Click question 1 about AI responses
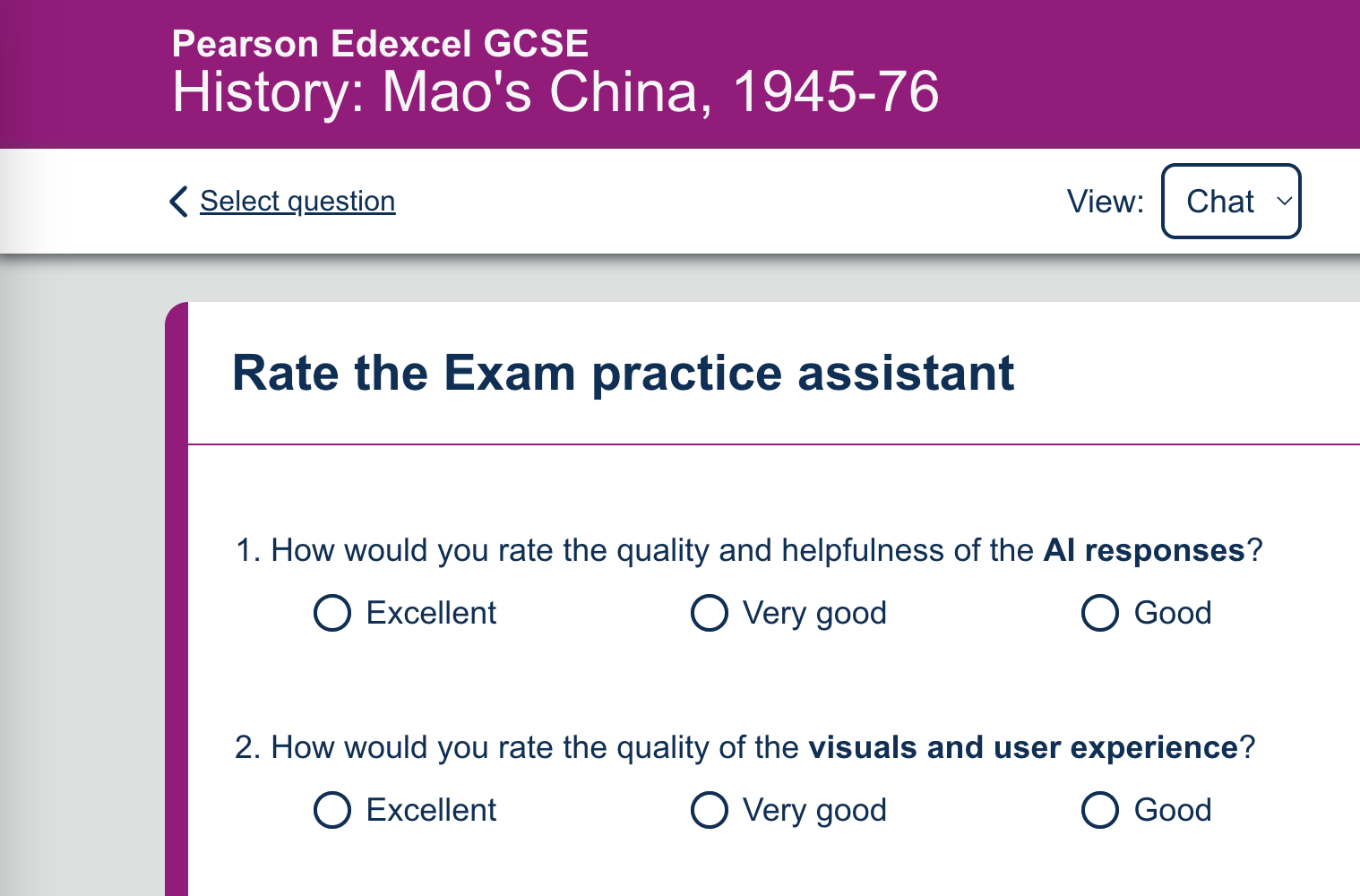Viewport: 1360px width, 896px height. click(749, 550)
